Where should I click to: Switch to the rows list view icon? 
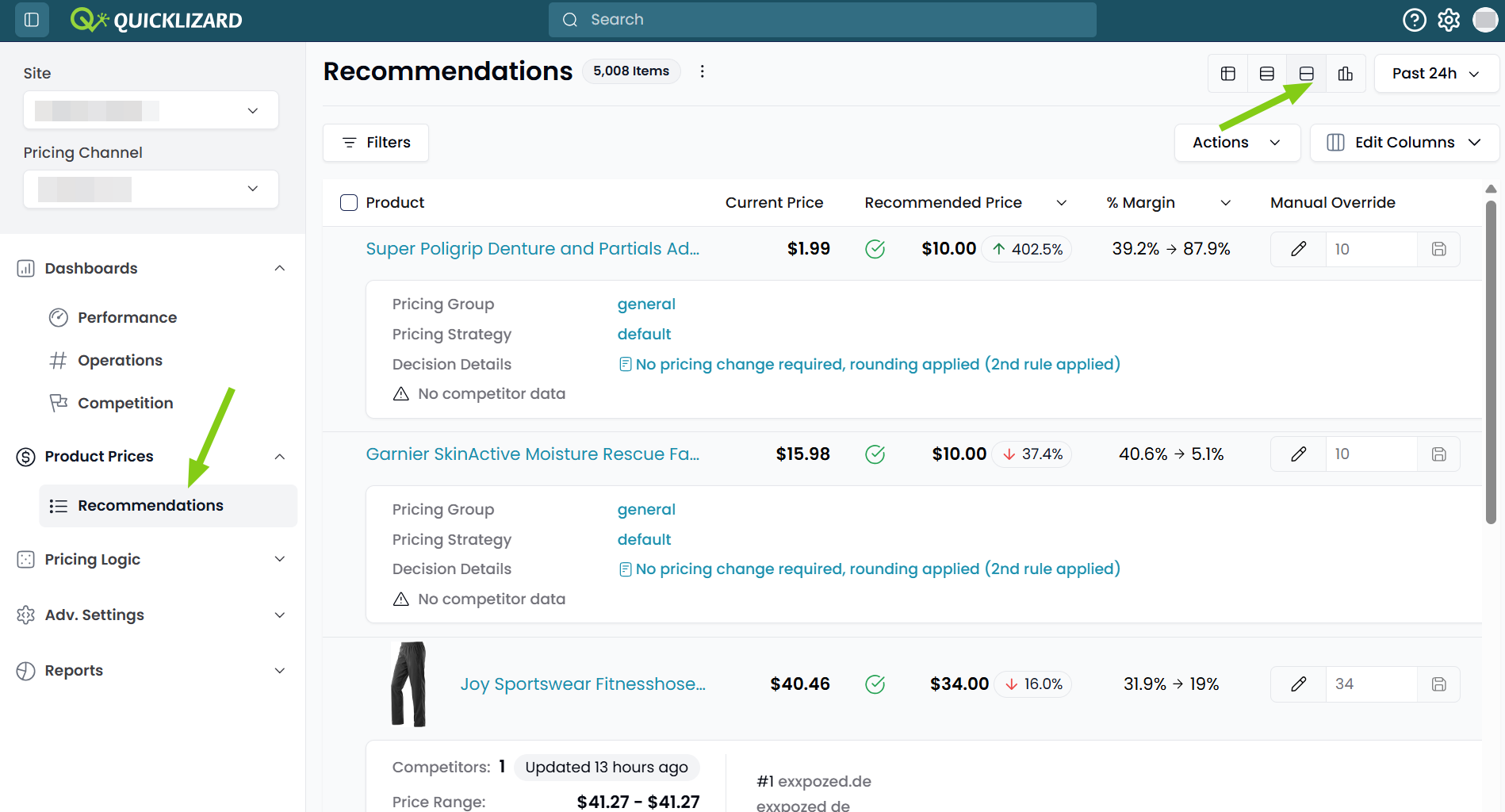click(x=1267, y=74)
